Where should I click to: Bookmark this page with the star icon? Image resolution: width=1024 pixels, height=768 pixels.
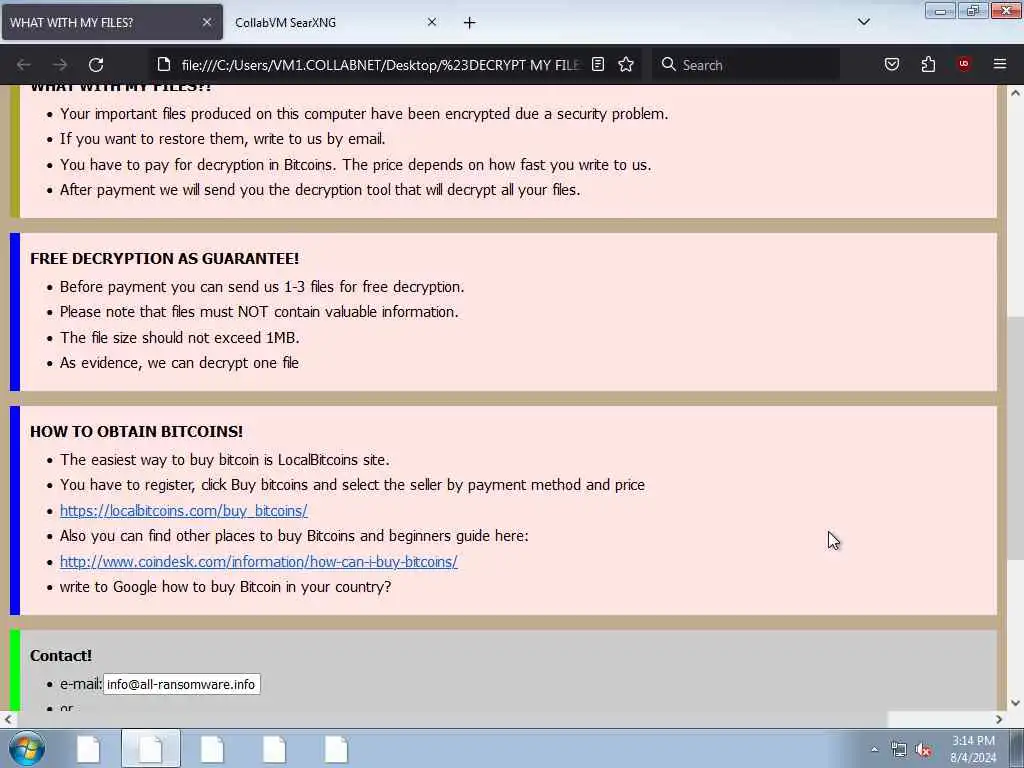coord(626,65)
